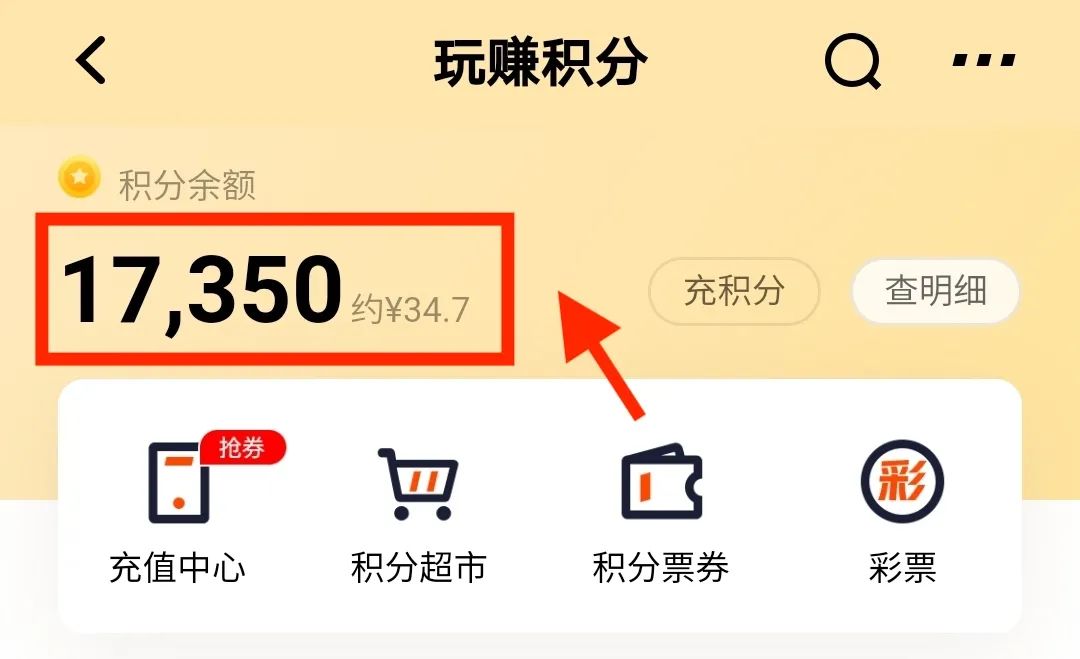Tap the gold coin icon beside 积分余额
Image resolution: width=1080 pixels, height=659 pixels.
[x=79, y=178]
